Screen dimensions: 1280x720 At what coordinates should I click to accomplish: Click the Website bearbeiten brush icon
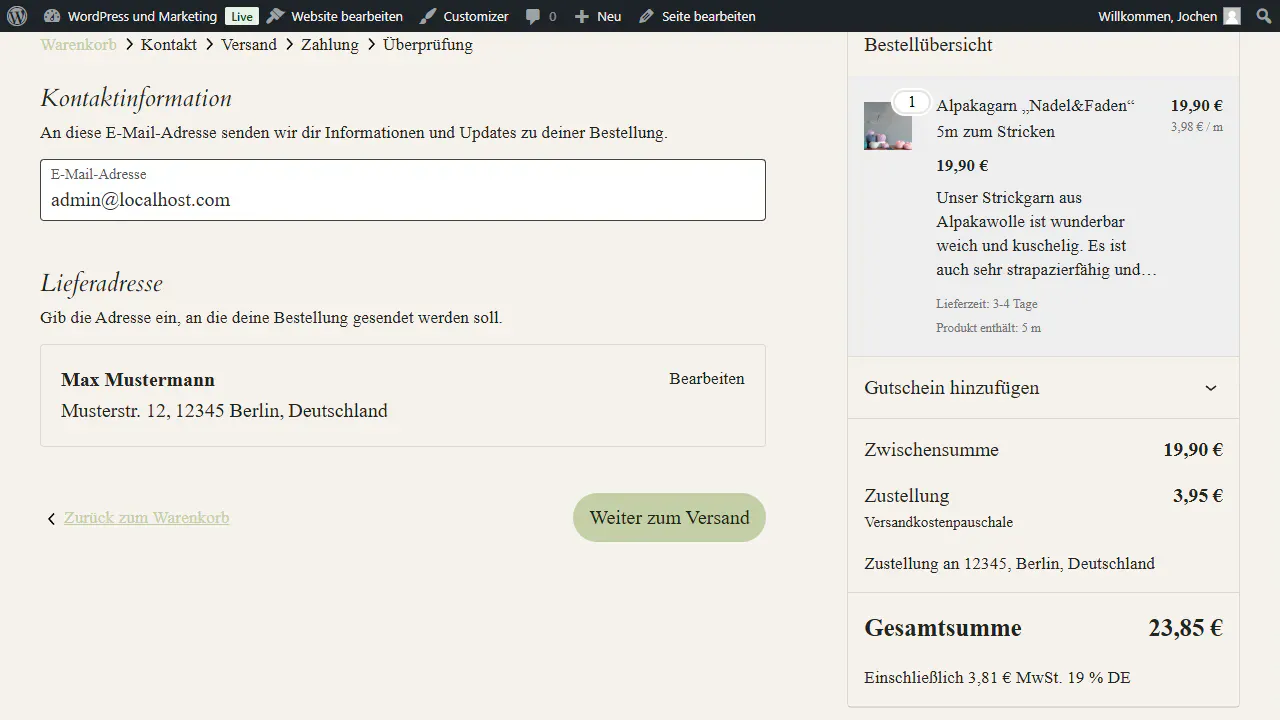275,16
